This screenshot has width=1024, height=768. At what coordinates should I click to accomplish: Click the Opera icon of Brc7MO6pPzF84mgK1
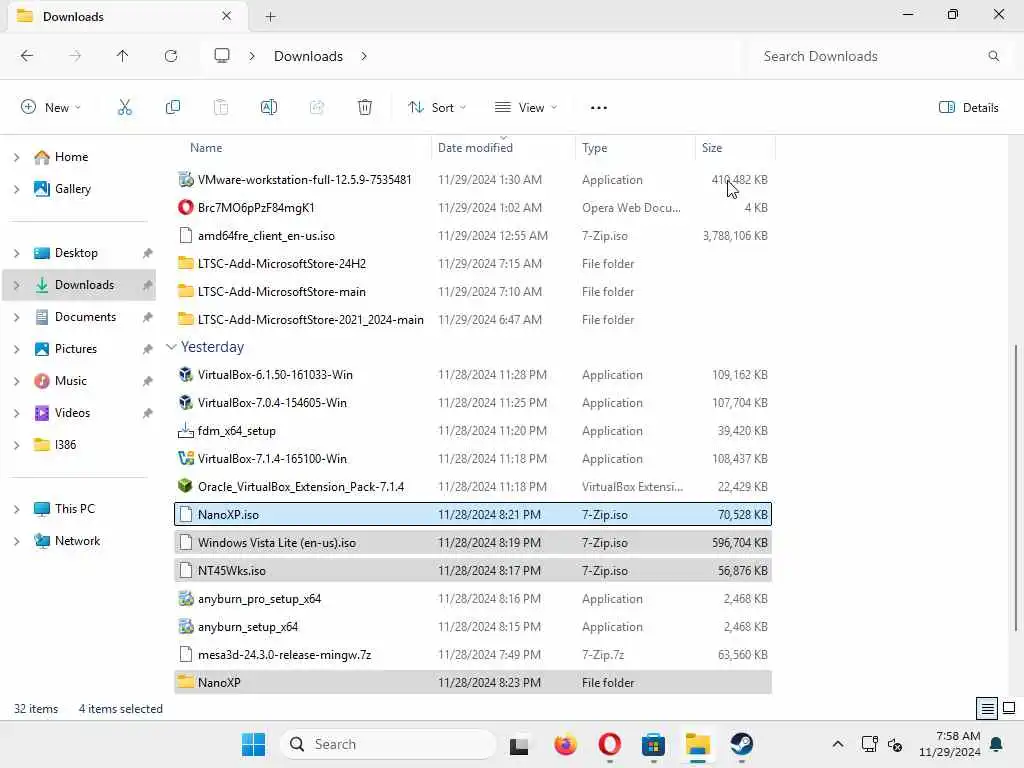[x=185, y=207]
